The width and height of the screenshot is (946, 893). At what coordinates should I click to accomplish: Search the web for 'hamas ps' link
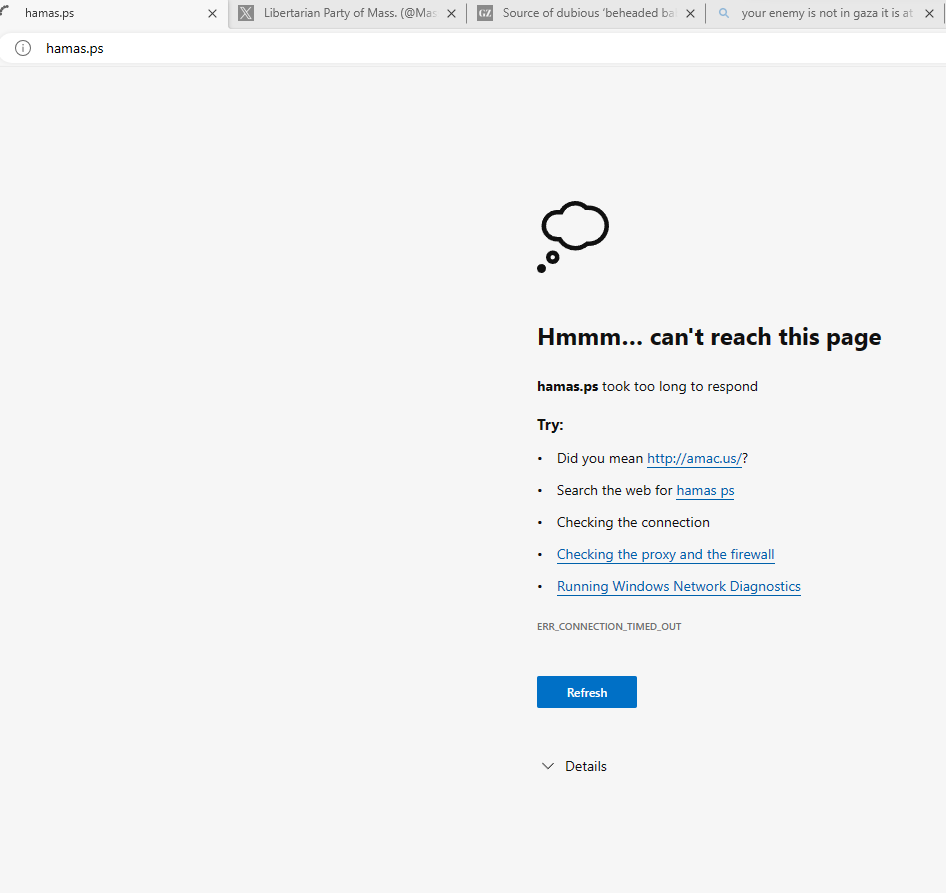point(705,491)
